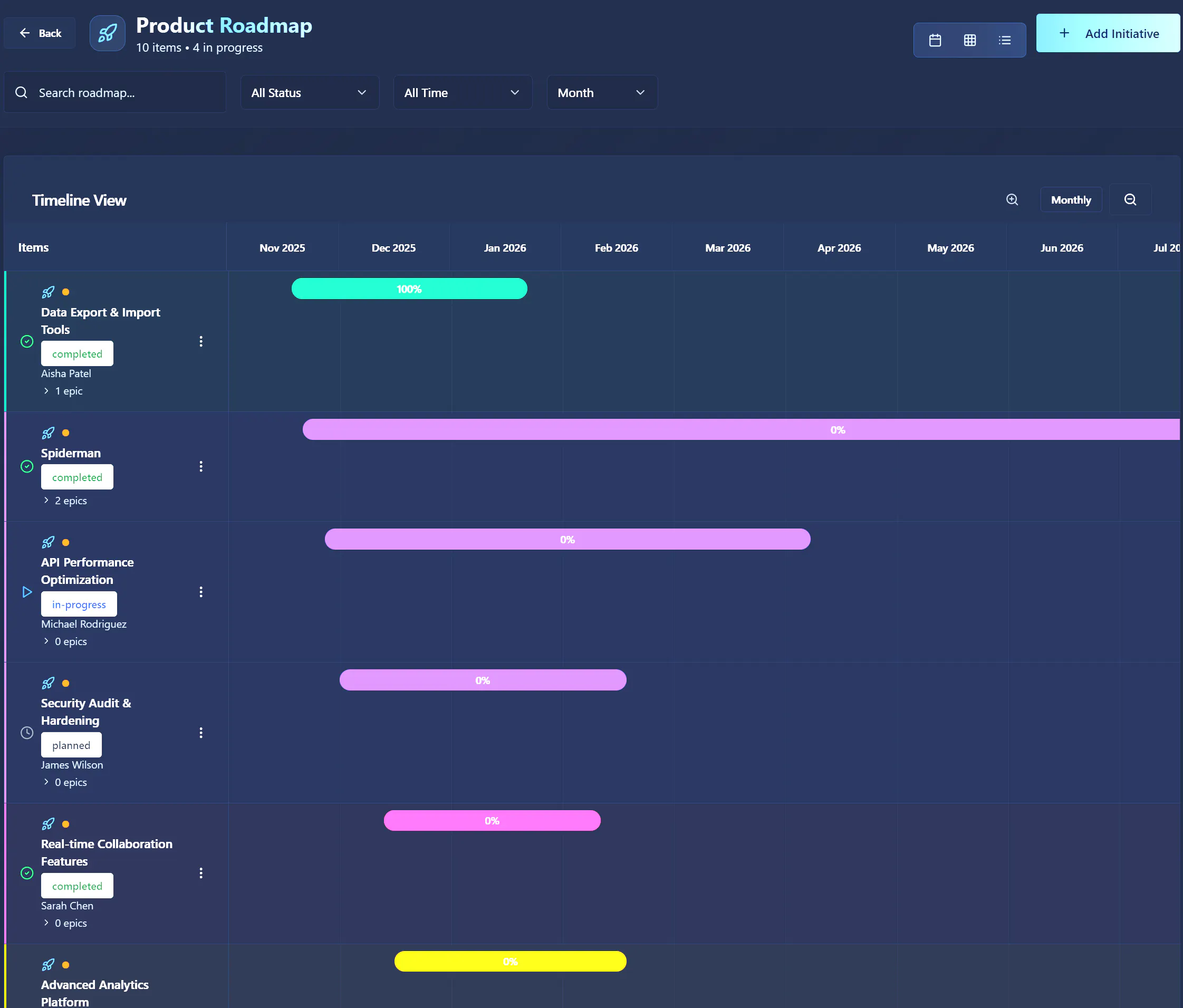
Task: Click the yellow Advanced Analytics Platform bar
Action: click(x=511, y=962)
